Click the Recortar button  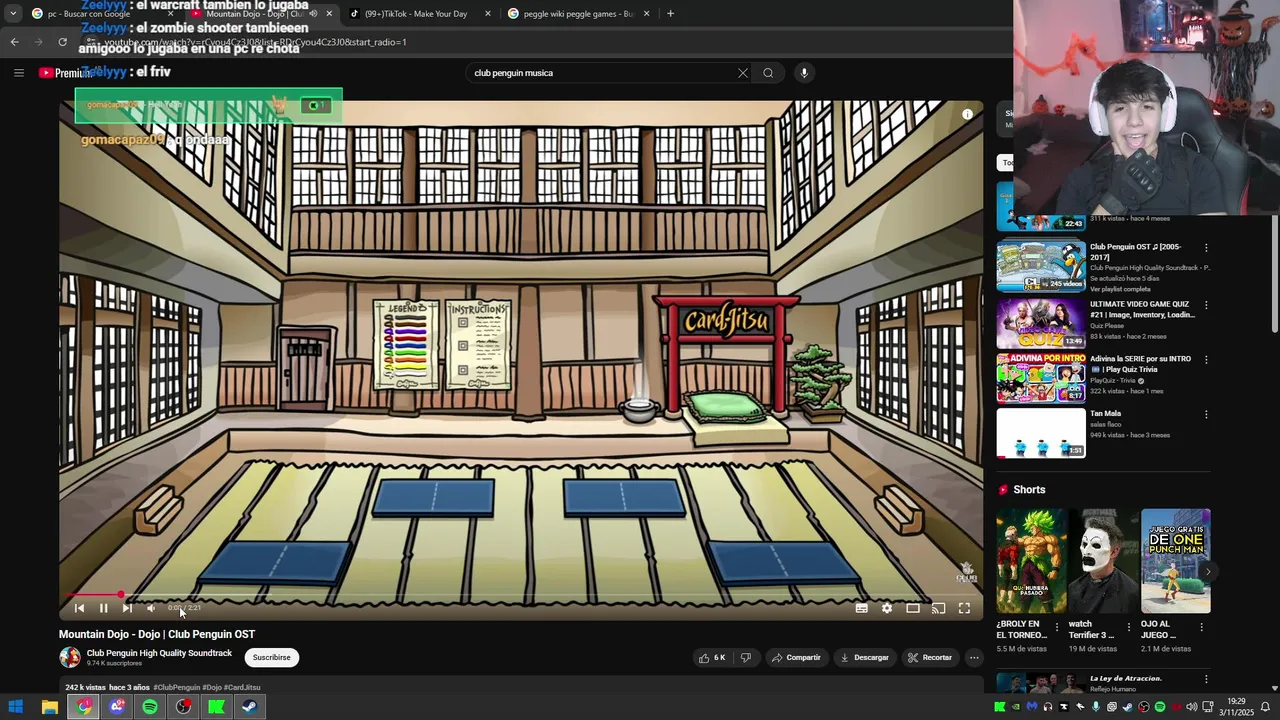(x=930, y=657)
